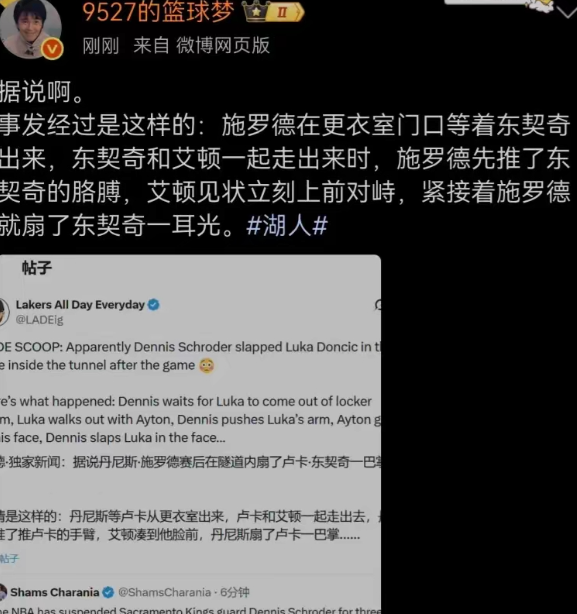The width and height of the screenshot is (577, 614).
Task: Click the Lakers All Day Everyday avatar
Action: click(4, 312)
